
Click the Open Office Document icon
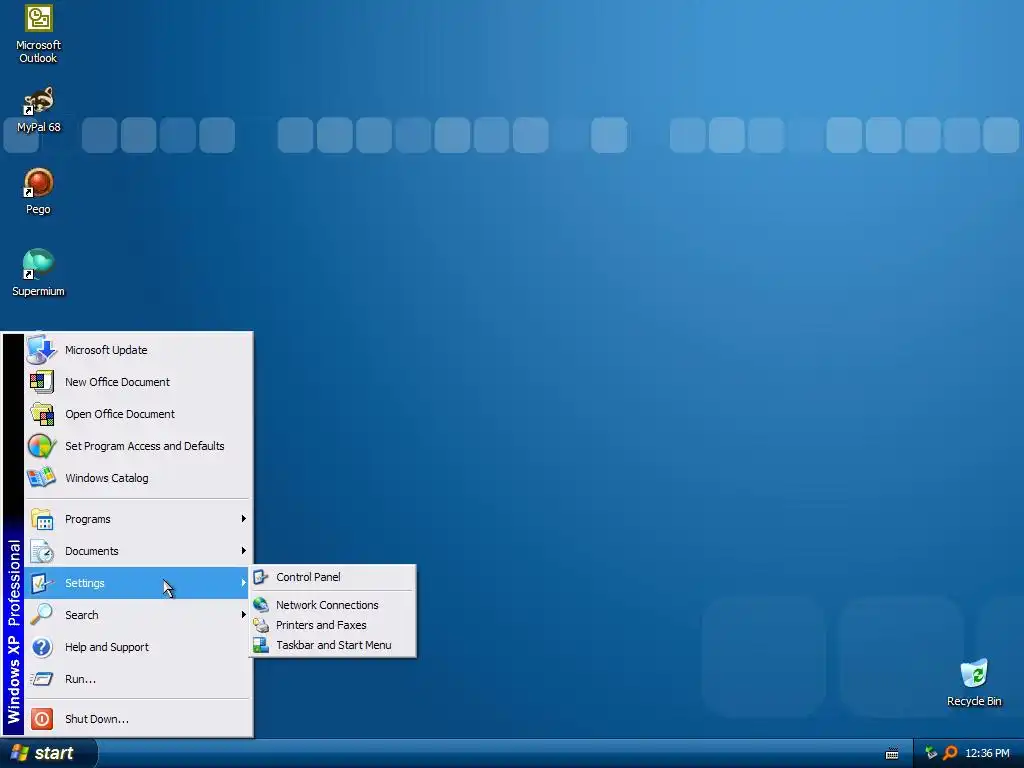42,414
